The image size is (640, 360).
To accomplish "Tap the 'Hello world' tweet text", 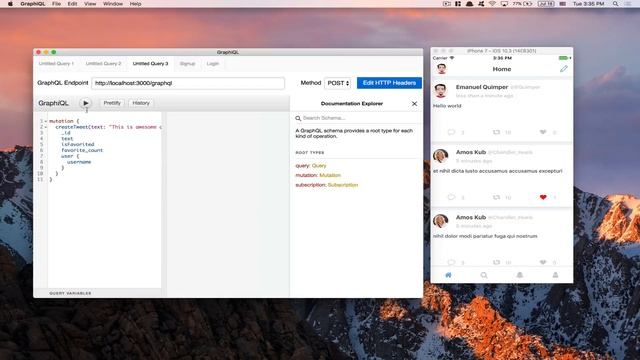I will pyautogui.click(x=447, y=106).
